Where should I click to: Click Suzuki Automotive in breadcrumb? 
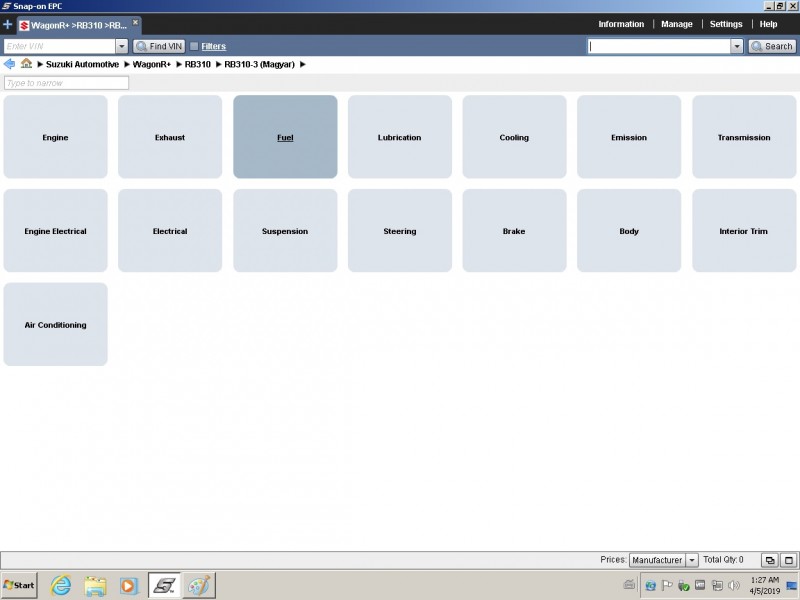pyautogui.click(x=82, y=64)
